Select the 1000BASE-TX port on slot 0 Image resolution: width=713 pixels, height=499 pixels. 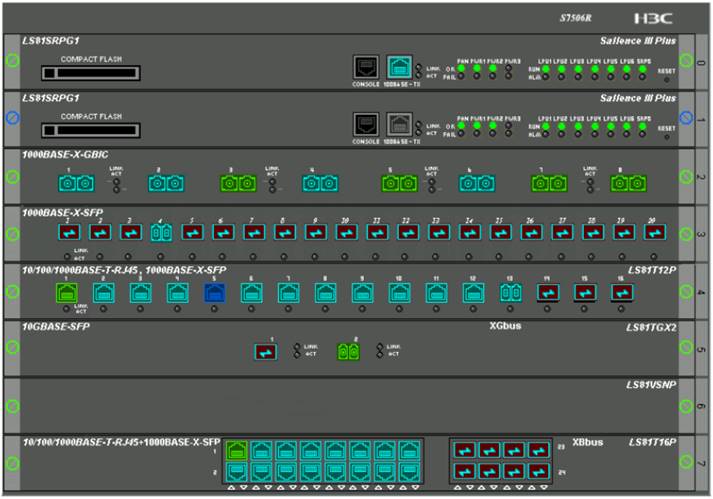pos(398,67)
